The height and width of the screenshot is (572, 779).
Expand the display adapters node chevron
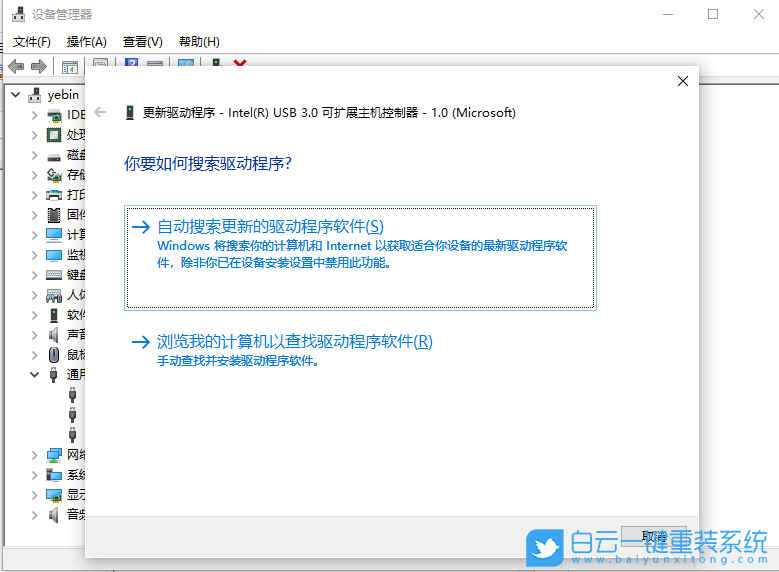click(34, 495)
